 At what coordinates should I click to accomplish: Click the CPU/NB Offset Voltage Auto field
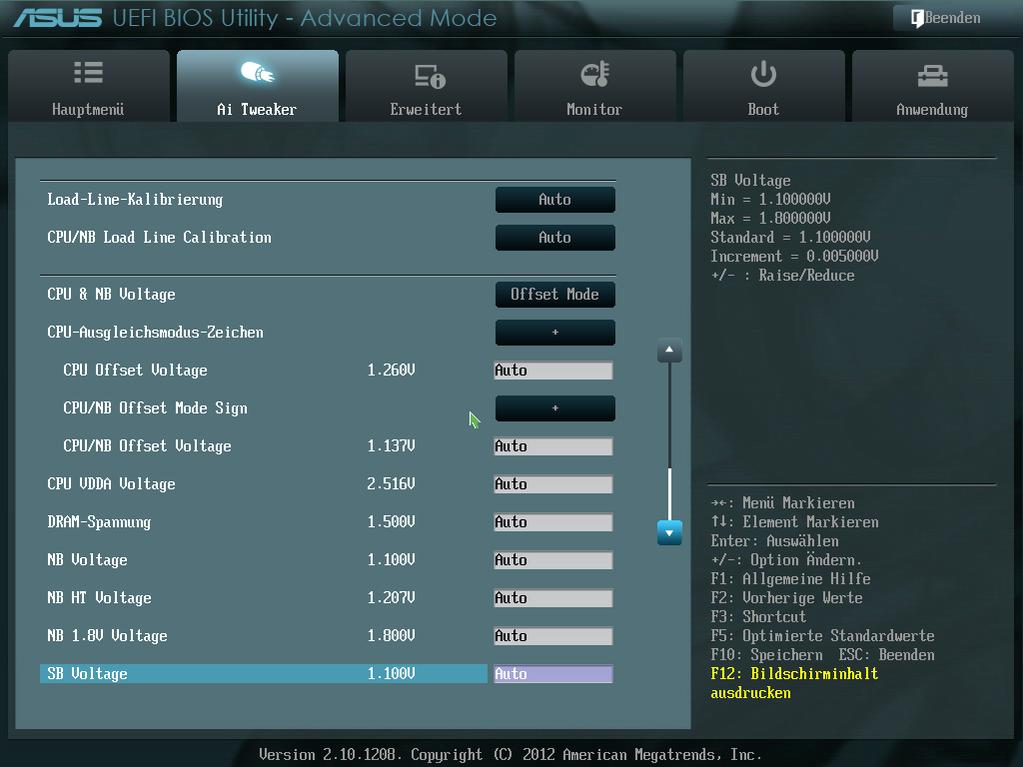[553, 446]
